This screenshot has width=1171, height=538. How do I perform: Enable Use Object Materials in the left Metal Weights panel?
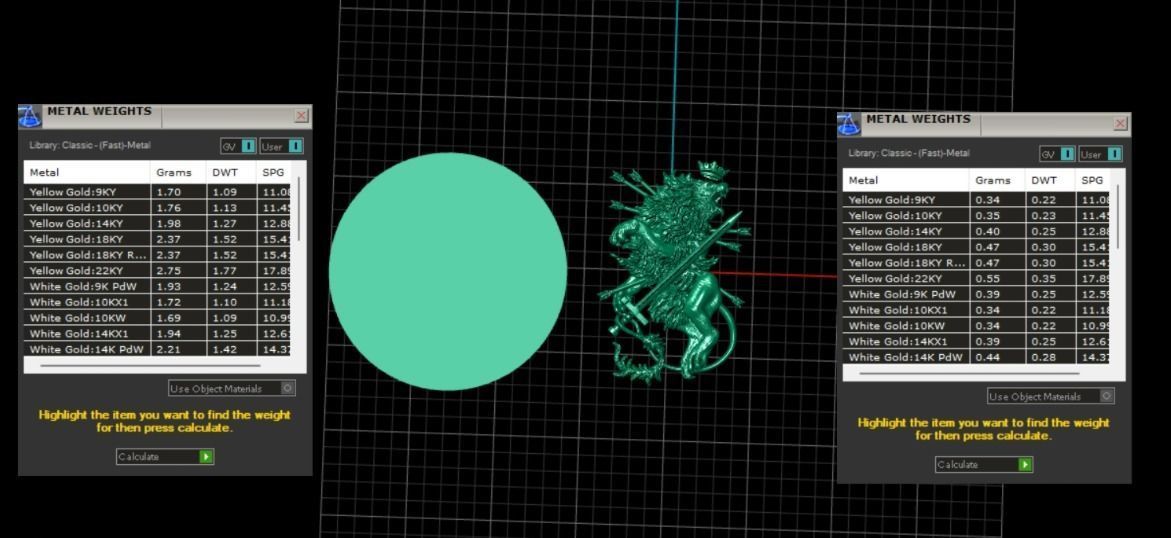232,389
